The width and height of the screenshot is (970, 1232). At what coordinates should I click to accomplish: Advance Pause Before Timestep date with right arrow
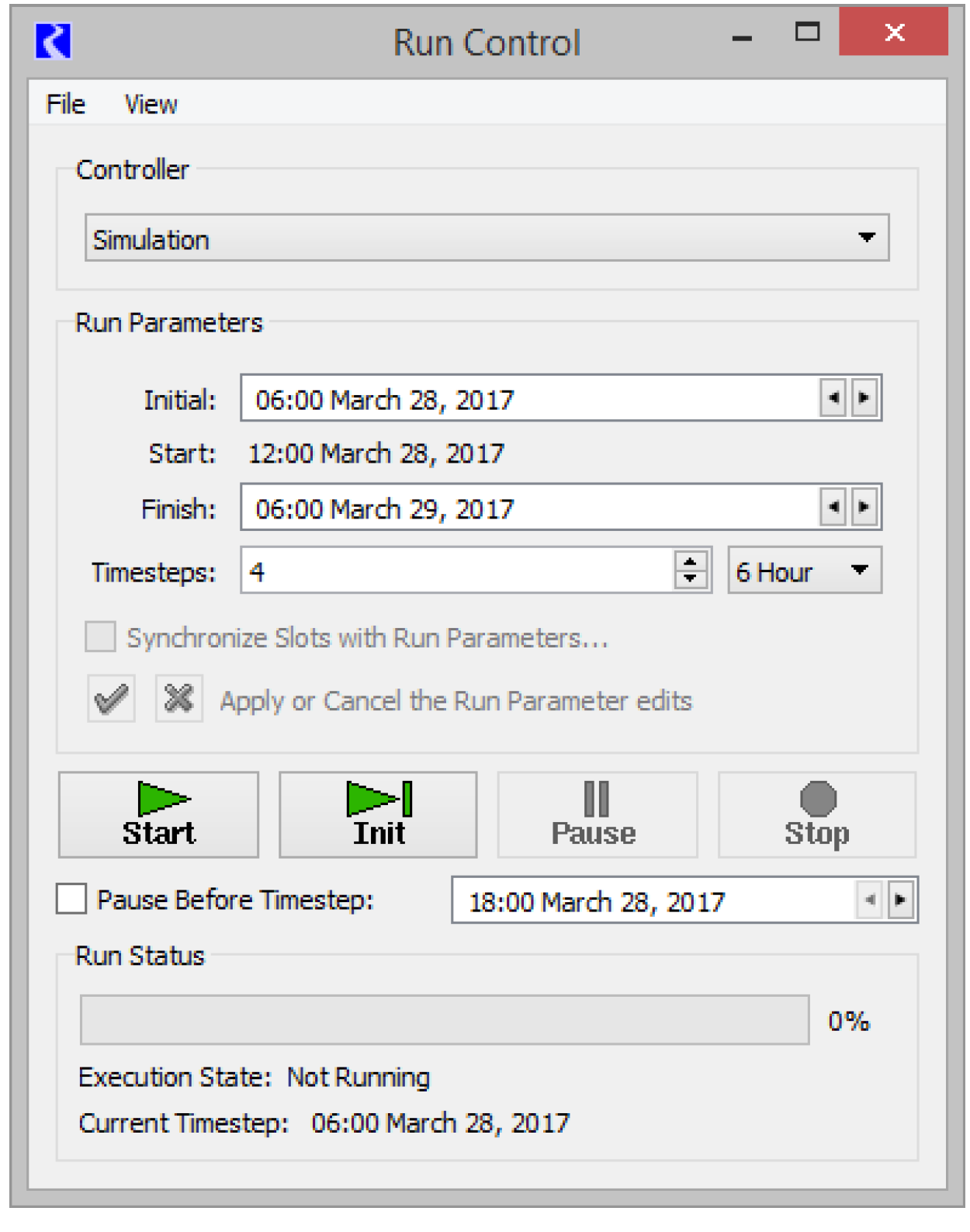coord(900,901)
